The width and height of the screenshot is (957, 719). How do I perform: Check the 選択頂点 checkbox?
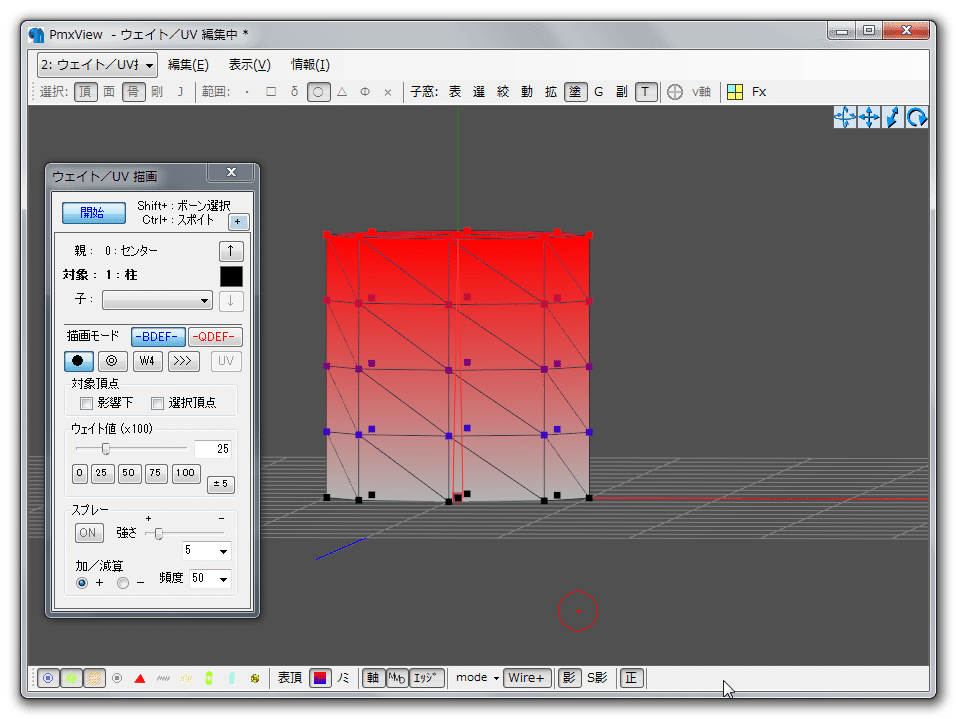(157, 403)
